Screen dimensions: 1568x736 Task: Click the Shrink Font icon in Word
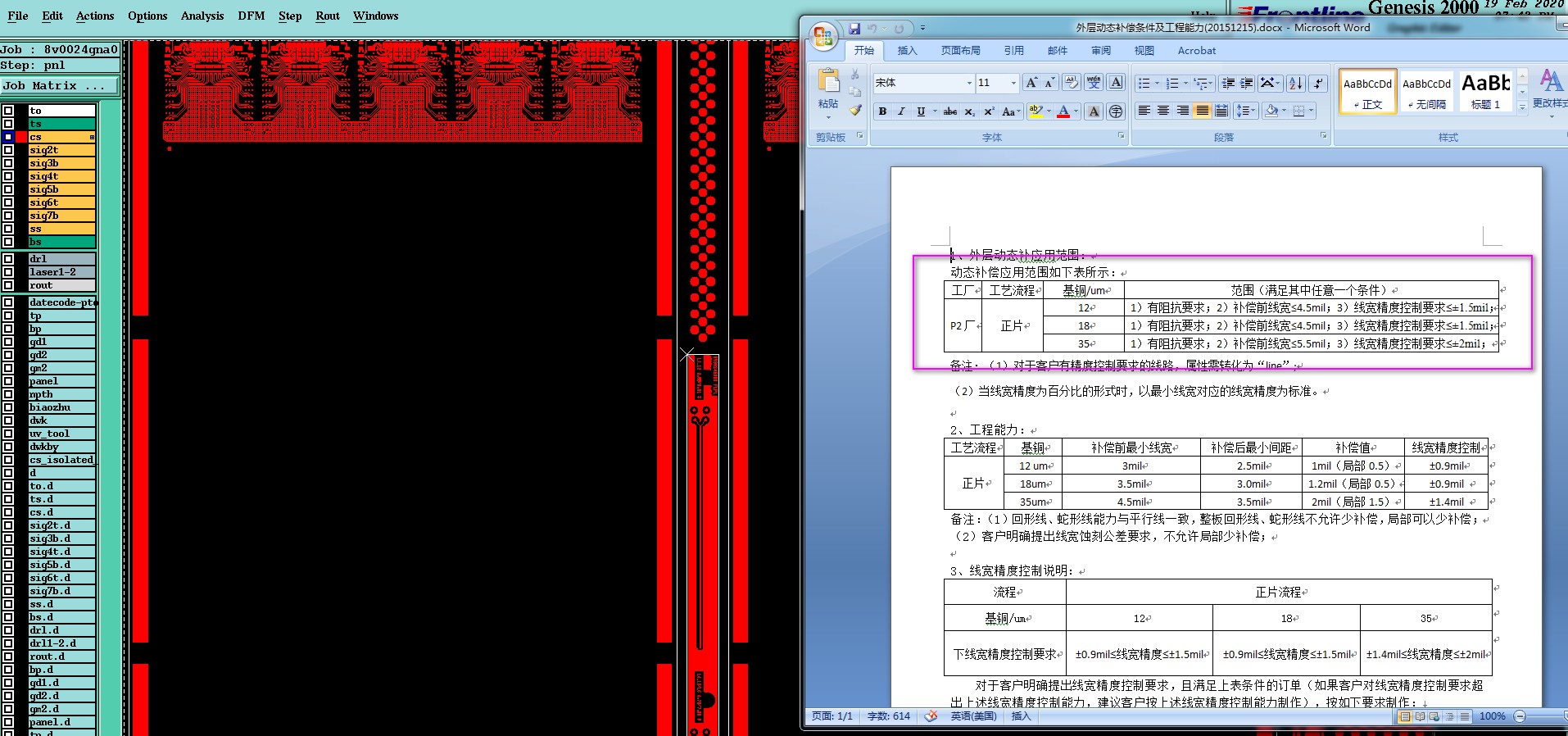[x=1049, y=83]
